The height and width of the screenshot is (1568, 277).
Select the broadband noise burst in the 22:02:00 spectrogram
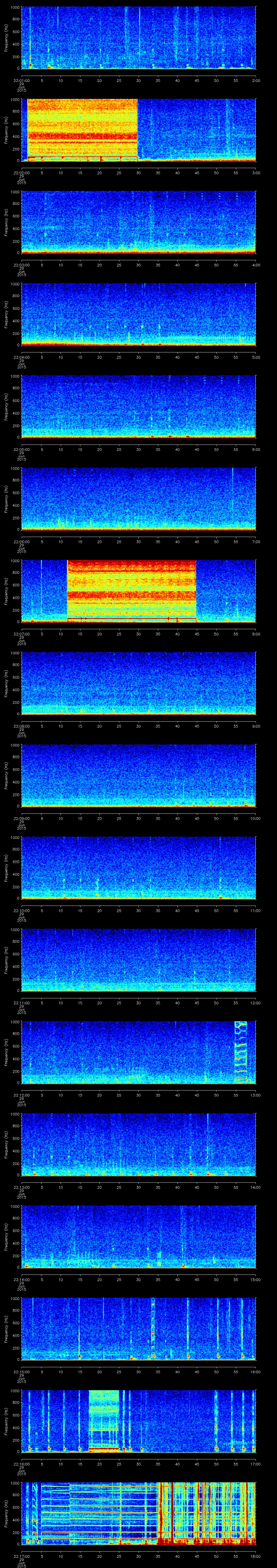click(82, 130)
